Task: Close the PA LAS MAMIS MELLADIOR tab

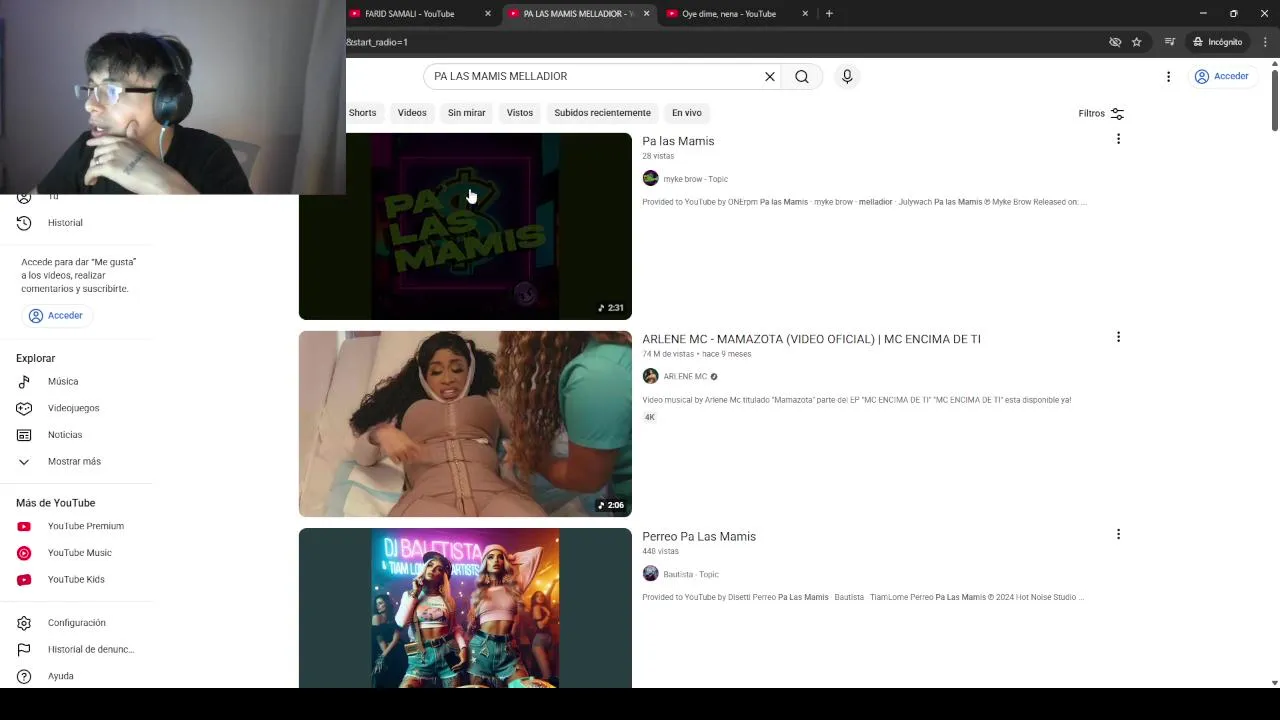Action: click(x=646, y=14)
